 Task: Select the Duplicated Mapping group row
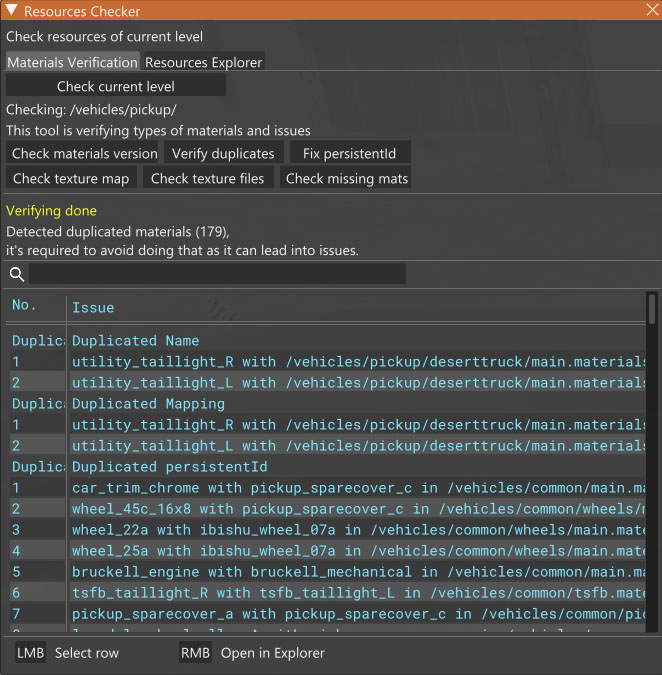[x=148, y=404]
